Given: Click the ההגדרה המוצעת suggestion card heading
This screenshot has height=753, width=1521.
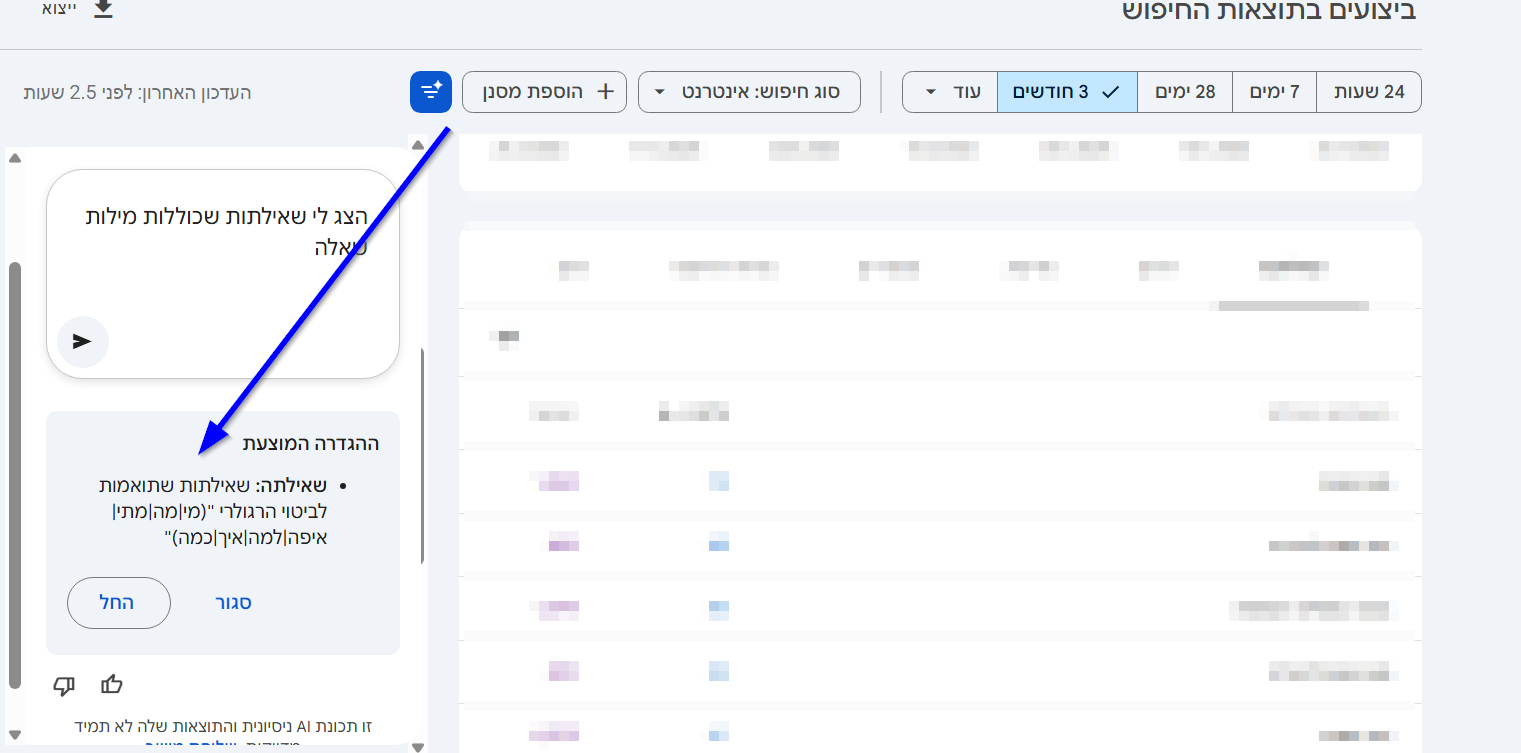Looking at the screenshot, I should click(x=311, y=443).
